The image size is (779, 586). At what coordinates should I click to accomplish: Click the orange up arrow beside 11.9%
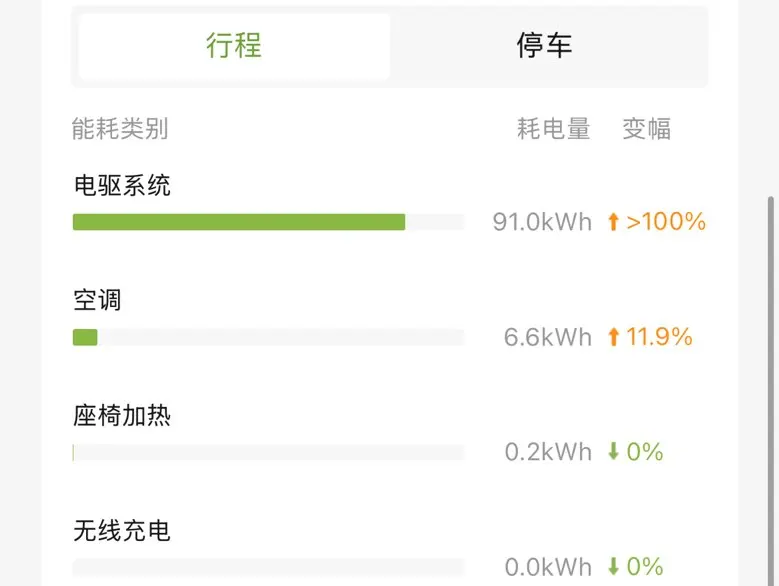pyautogui.click(x=614, y=337)
